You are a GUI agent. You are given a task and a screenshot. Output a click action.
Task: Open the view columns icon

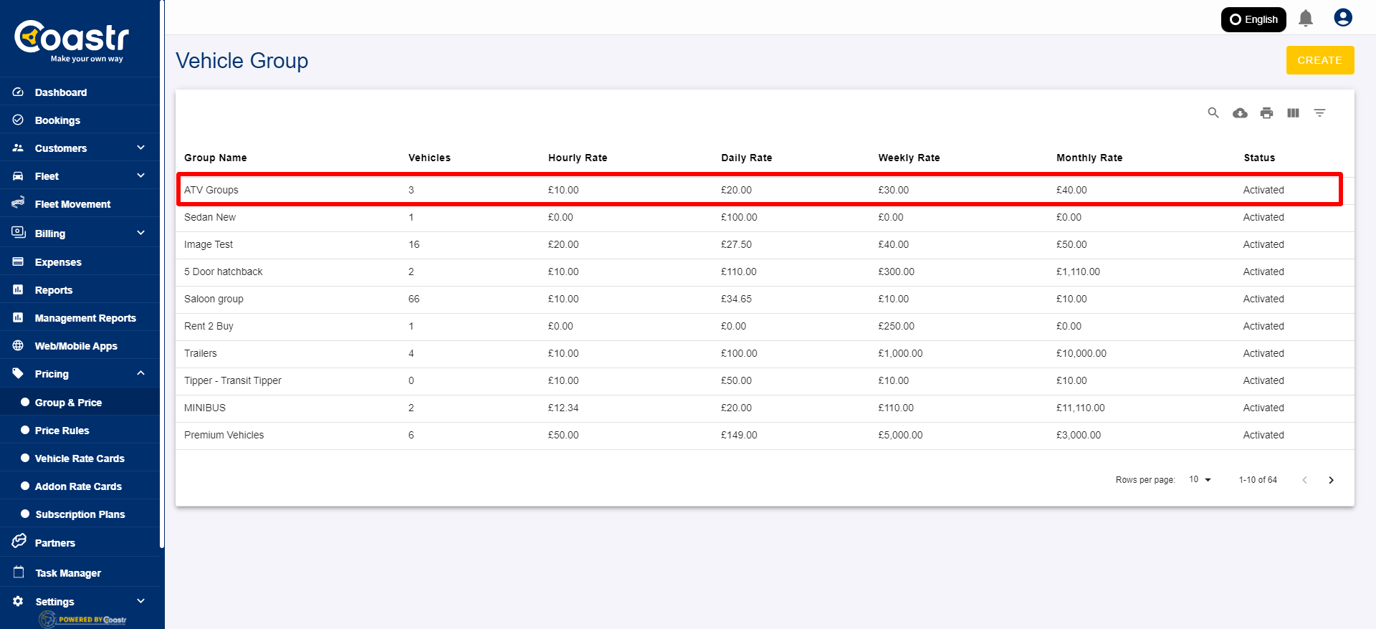[1293, 113]
